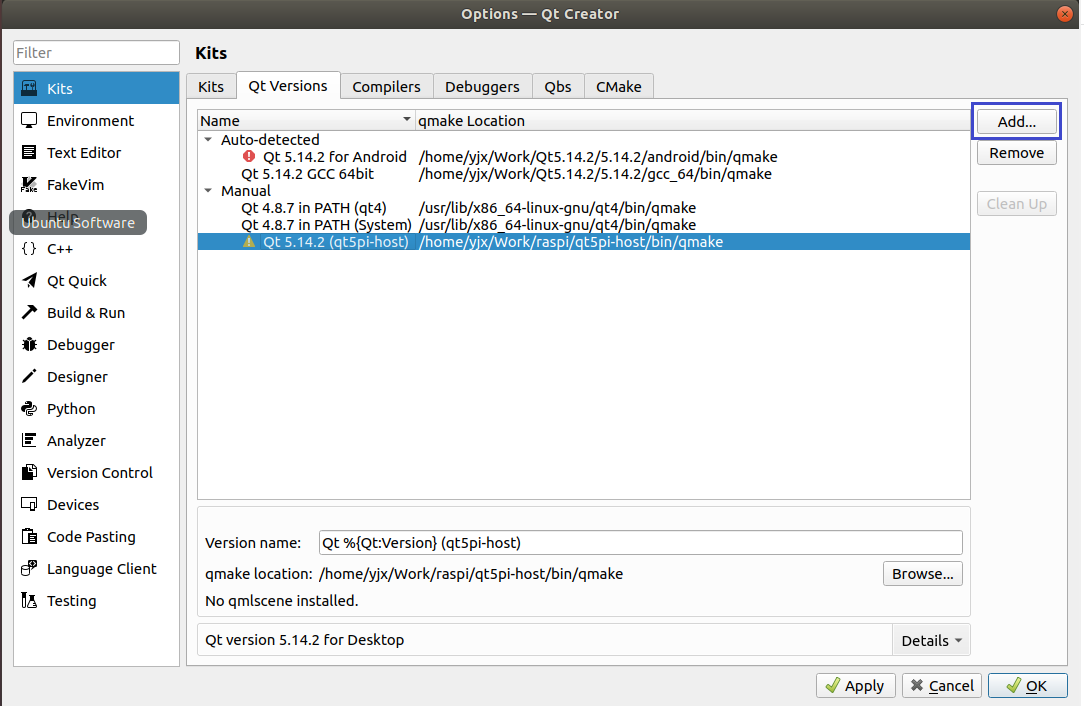1084x706 pixels.
Task: Select Qt 5.14.2 for Android row
Action: (x=583, y=156)
